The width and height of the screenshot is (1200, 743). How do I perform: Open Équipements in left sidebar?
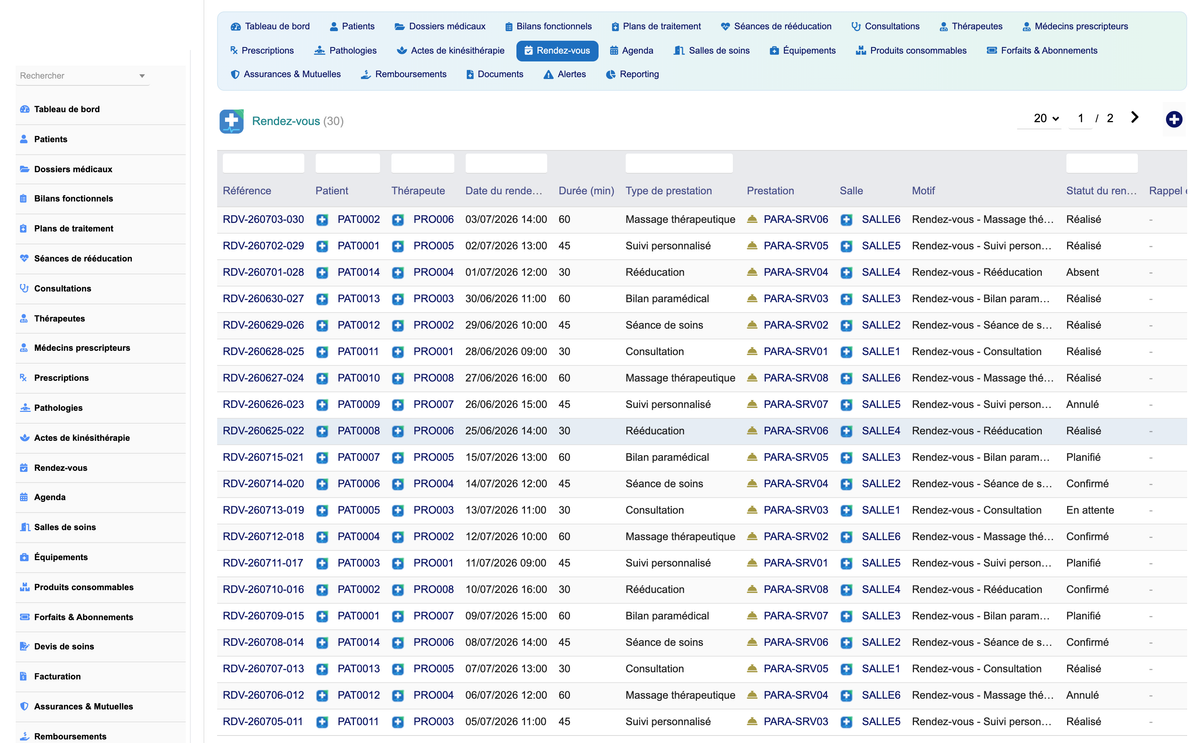61,558
